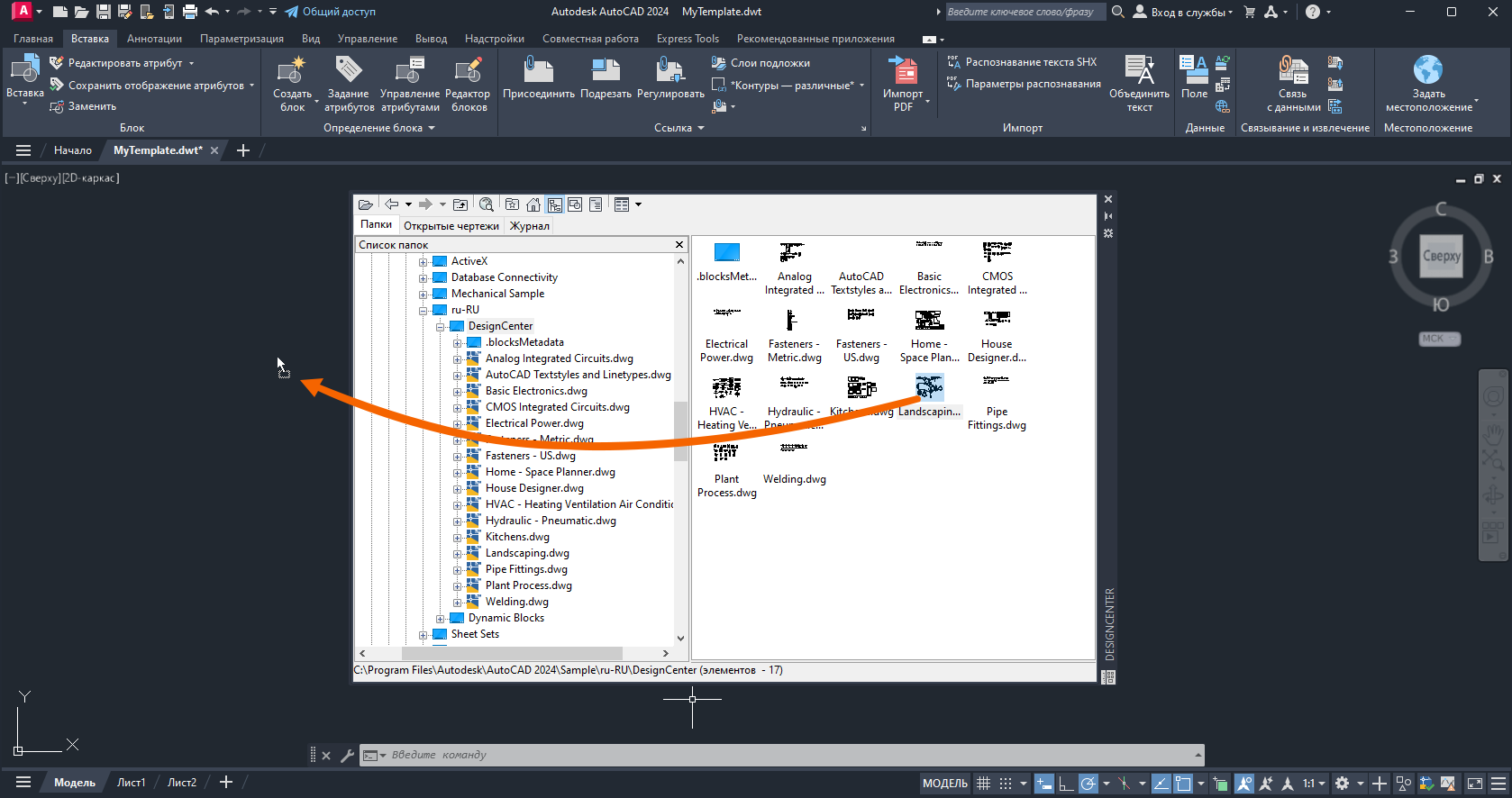Image resolution: width=1512 pixels, height=798 pixels.
Task: Toggle drawing grid display in status bar
Action: point(983,784)
